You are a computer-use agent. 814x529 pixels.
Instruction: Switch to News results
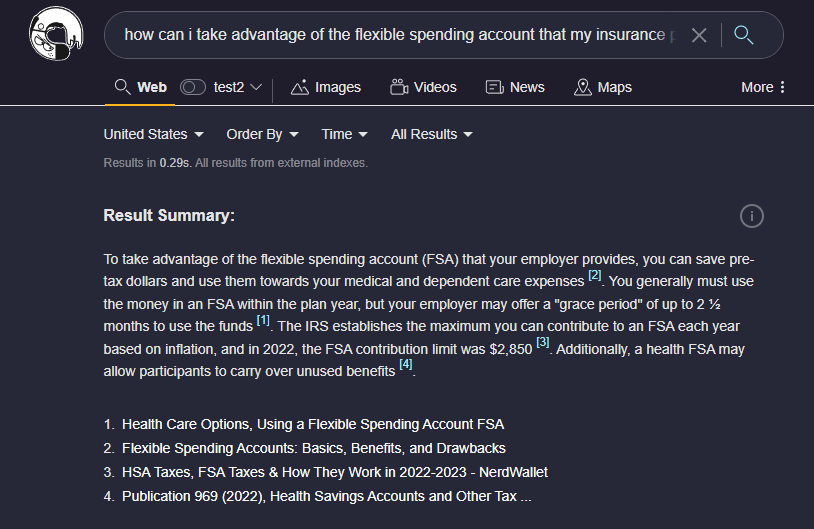[515, 87]
